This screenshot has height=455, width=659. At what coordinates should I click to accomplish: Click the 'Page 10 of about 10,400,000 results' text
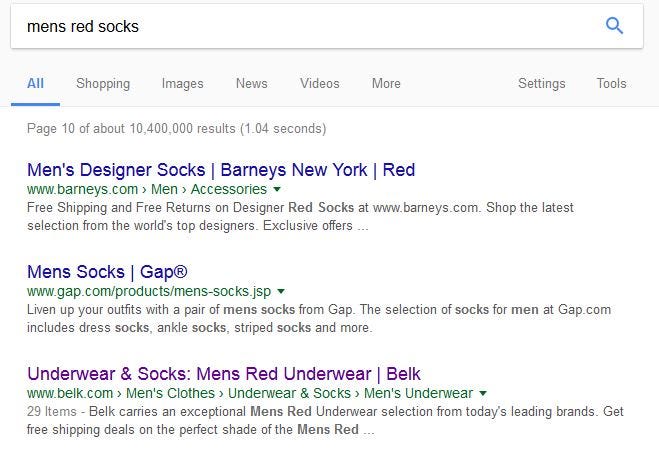(x=177, y=128)
